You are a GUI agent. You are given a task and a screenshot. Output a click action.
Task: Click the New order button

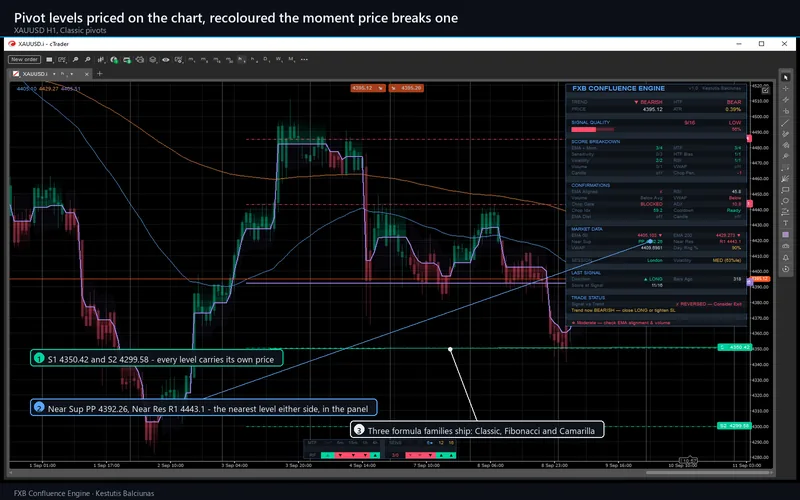[24, 59]
